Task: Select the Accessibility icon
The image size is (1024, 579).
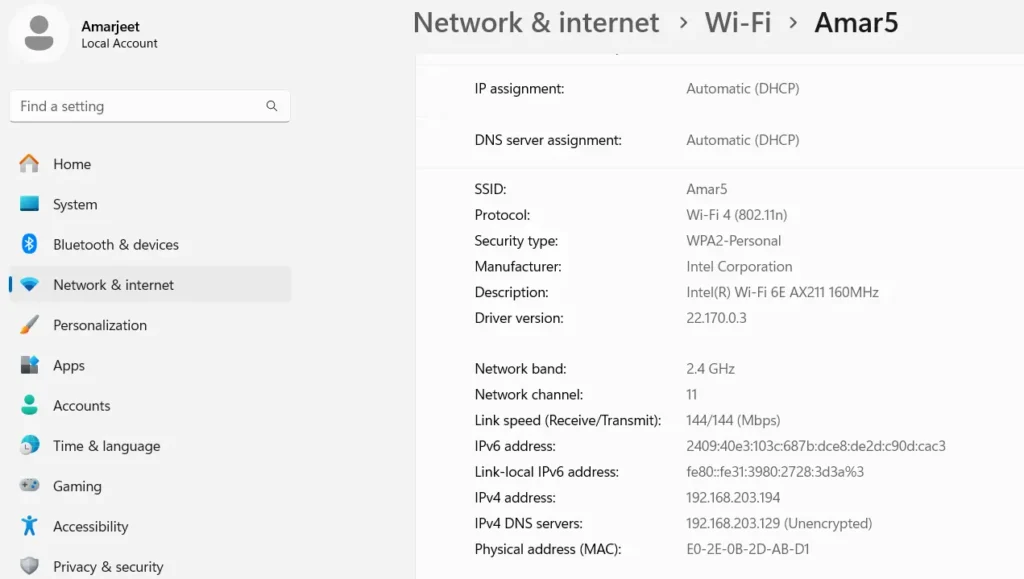Action: coord(28,526)
